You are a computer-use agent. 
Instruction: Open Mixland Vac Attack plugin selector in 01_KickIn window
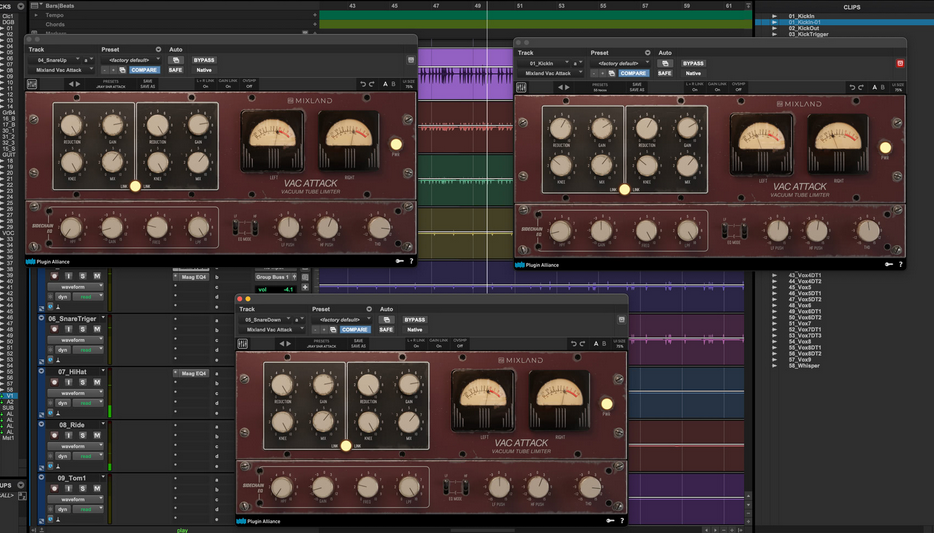tap(552, 73)
